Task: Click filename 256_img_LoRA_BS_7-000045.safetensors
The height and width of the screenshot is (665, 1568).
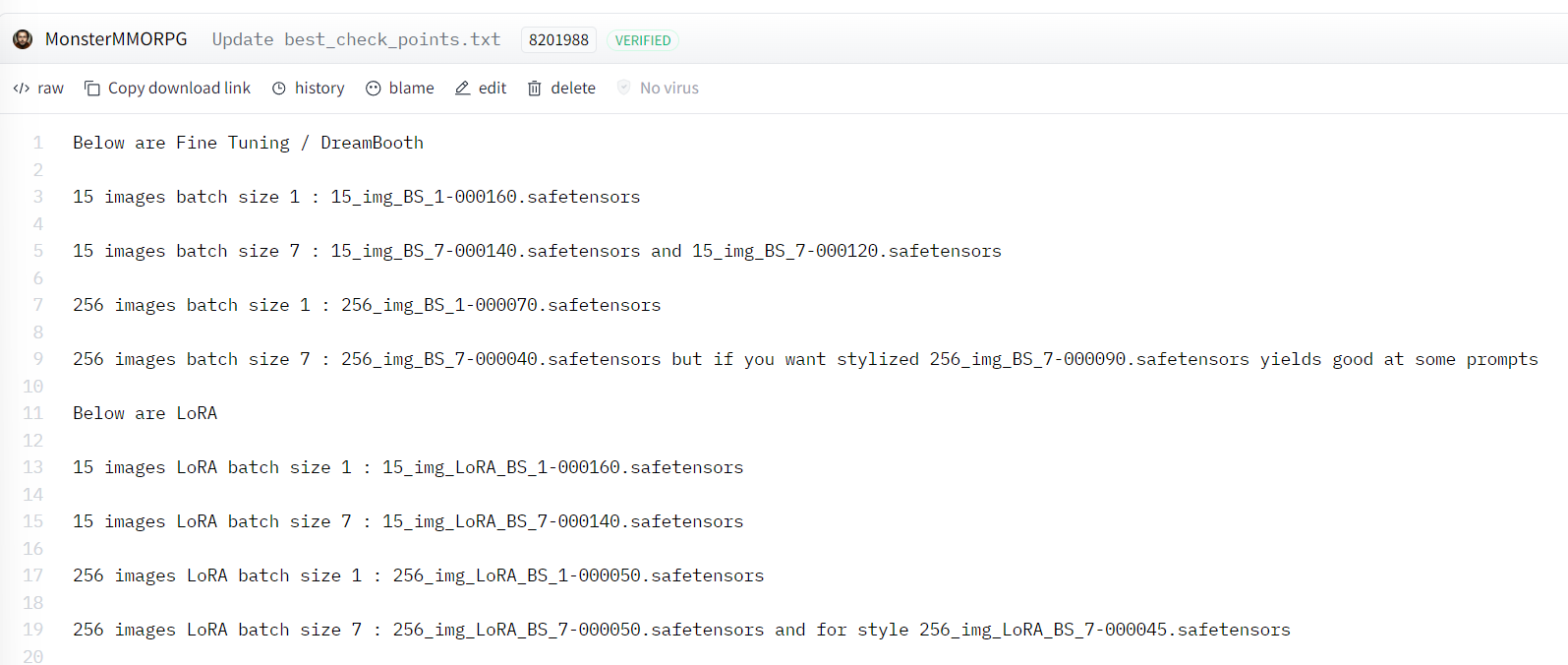Action: point(1105,630)
